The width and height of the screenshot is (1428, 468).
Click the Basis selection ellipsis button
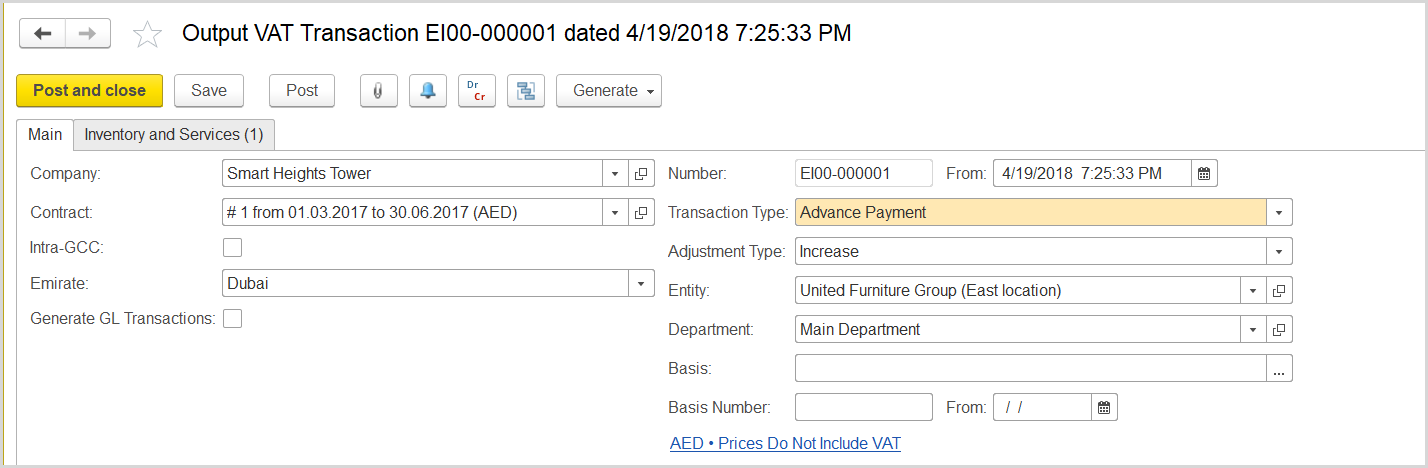(x=1279, y=368)
